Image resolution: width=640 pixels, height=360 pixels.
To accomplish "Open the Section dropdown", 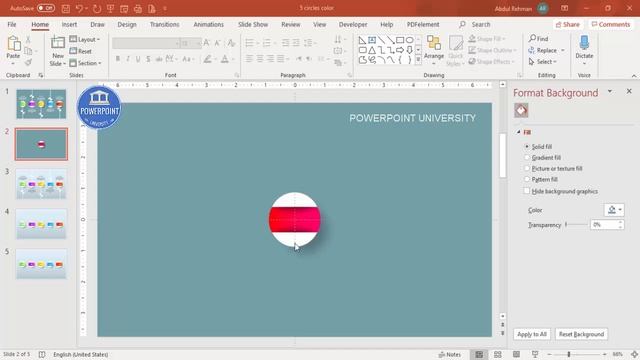I will click(85, 63).
